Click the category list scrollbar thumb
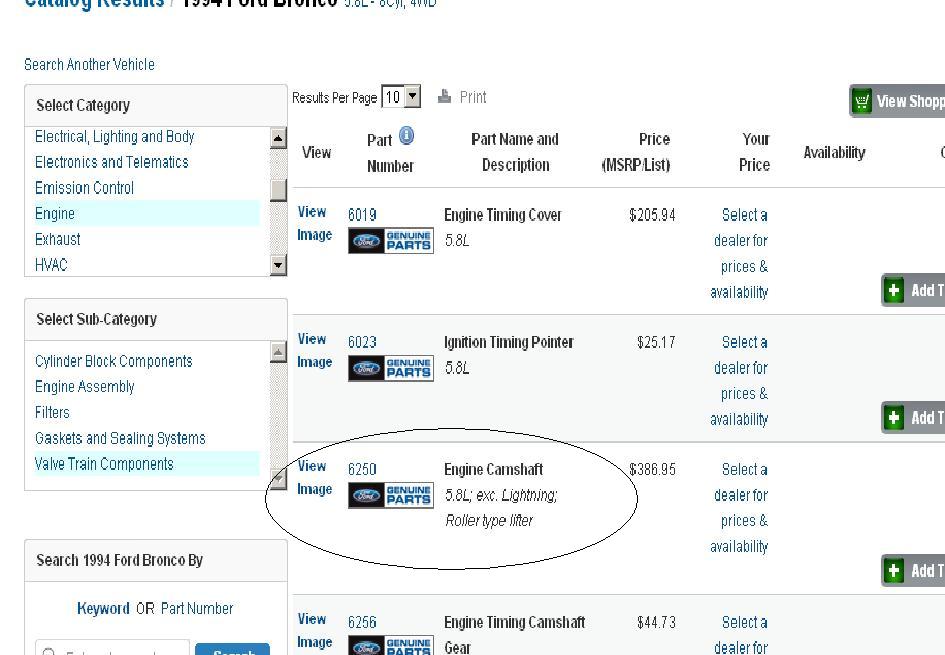945x655 pixels. 278,190
